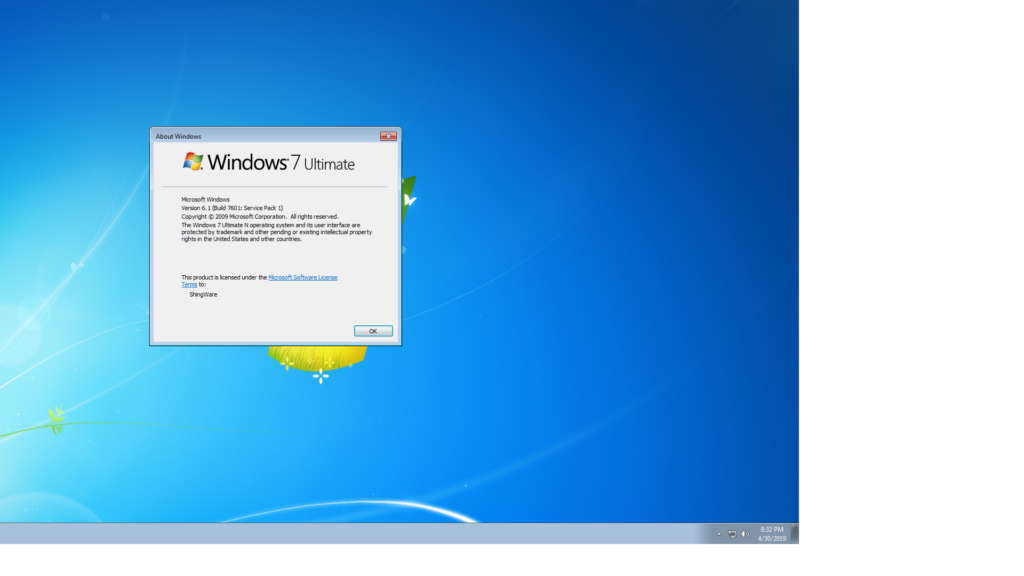Show hidden icons in the system tray

[x=718, y=534]
